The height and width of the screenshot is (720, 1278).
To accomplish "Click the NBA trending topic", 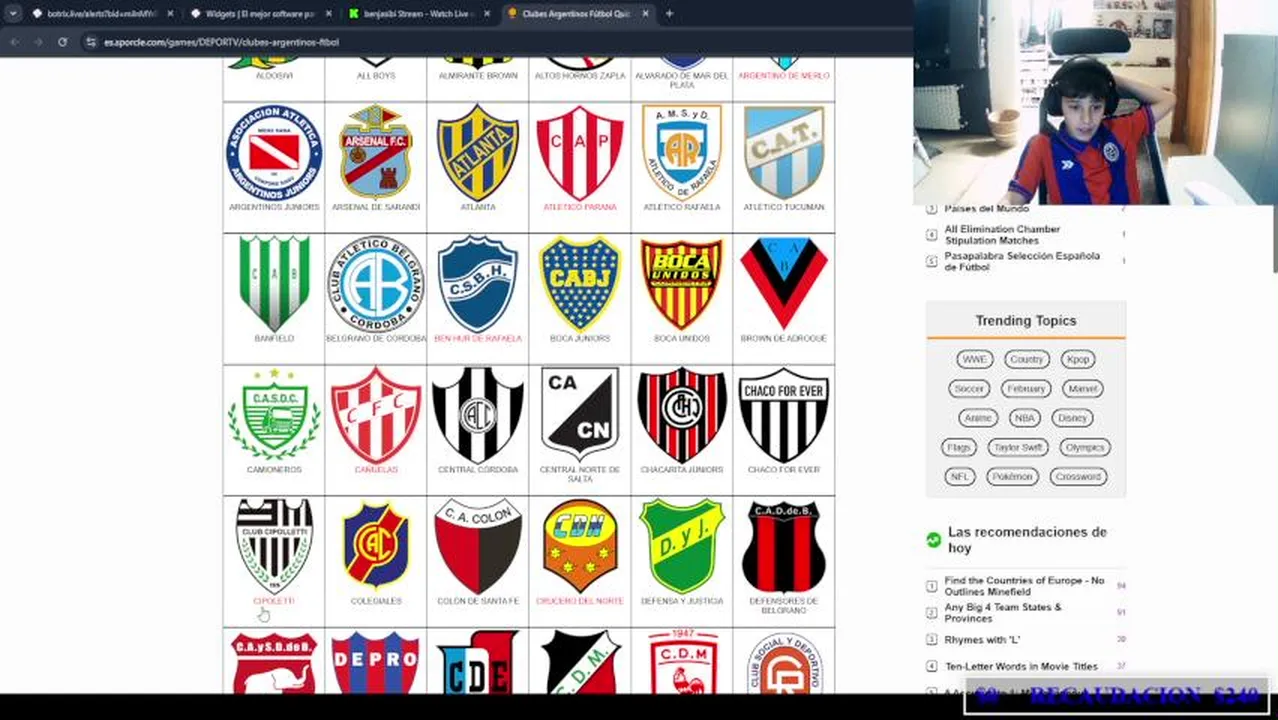I will (x=1023, y=418).
